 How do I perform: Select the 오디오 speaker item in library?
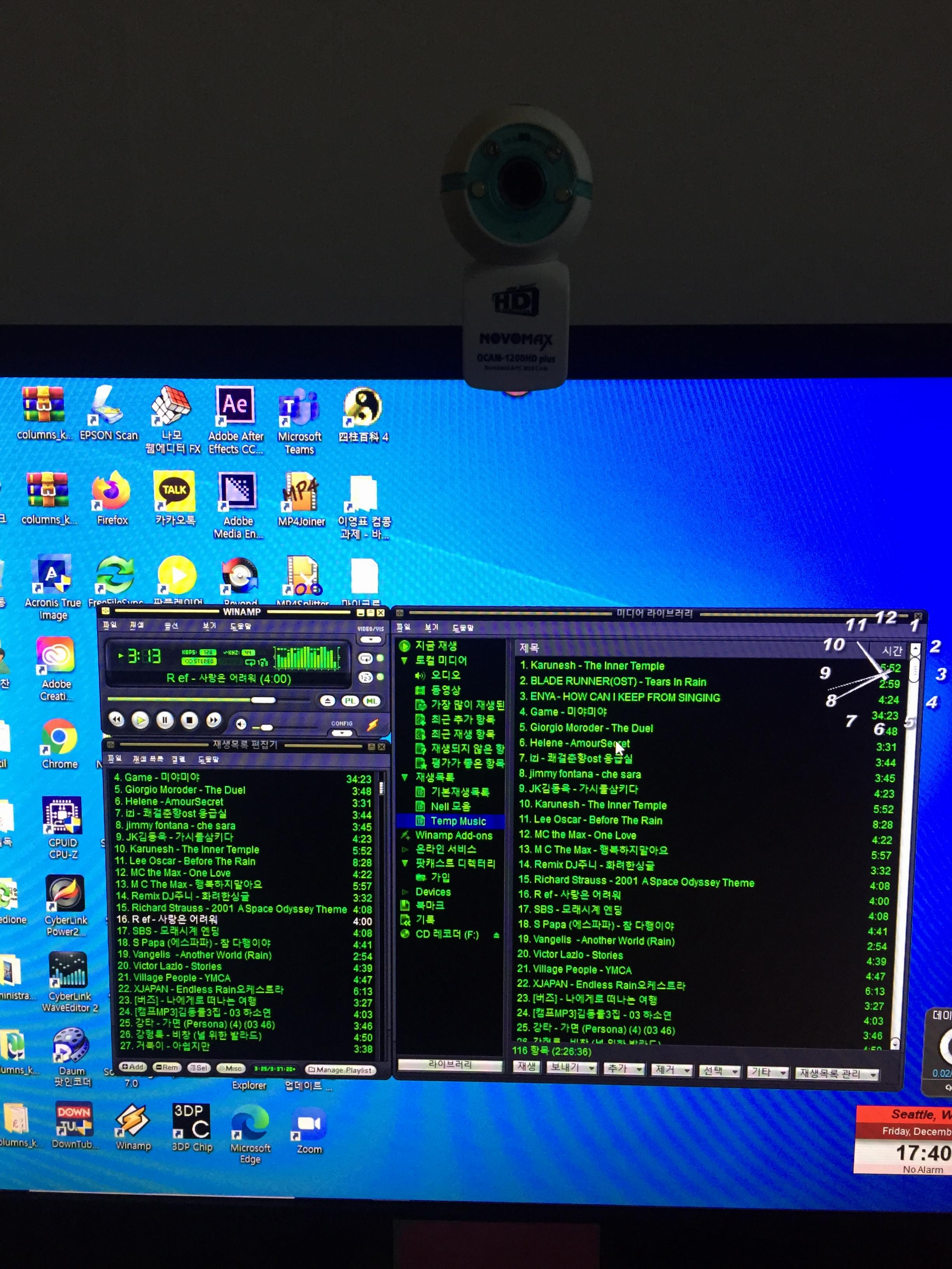click(x=437, y=675)
